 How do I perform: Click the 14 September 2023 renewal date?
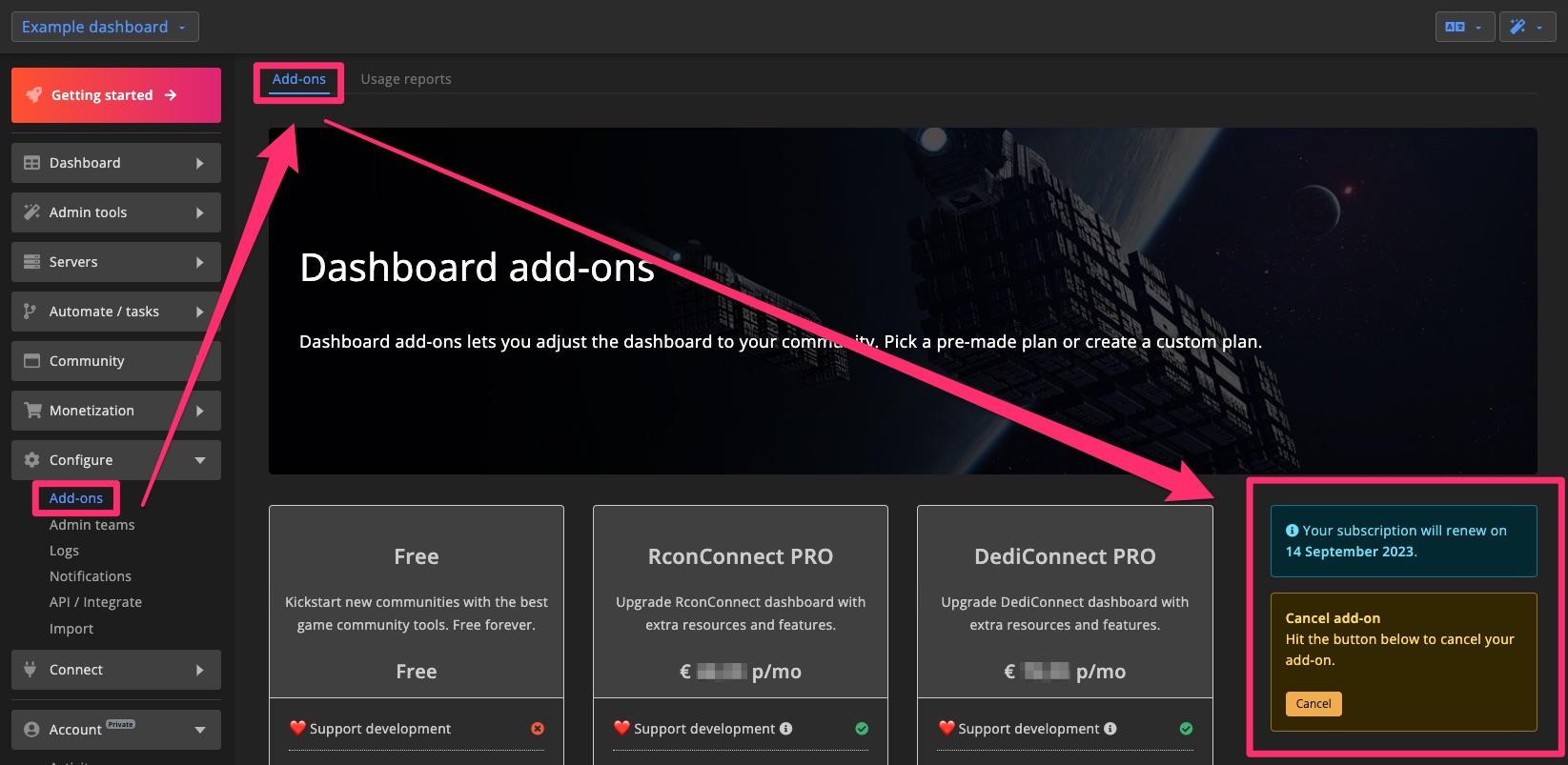(1350, 552)
